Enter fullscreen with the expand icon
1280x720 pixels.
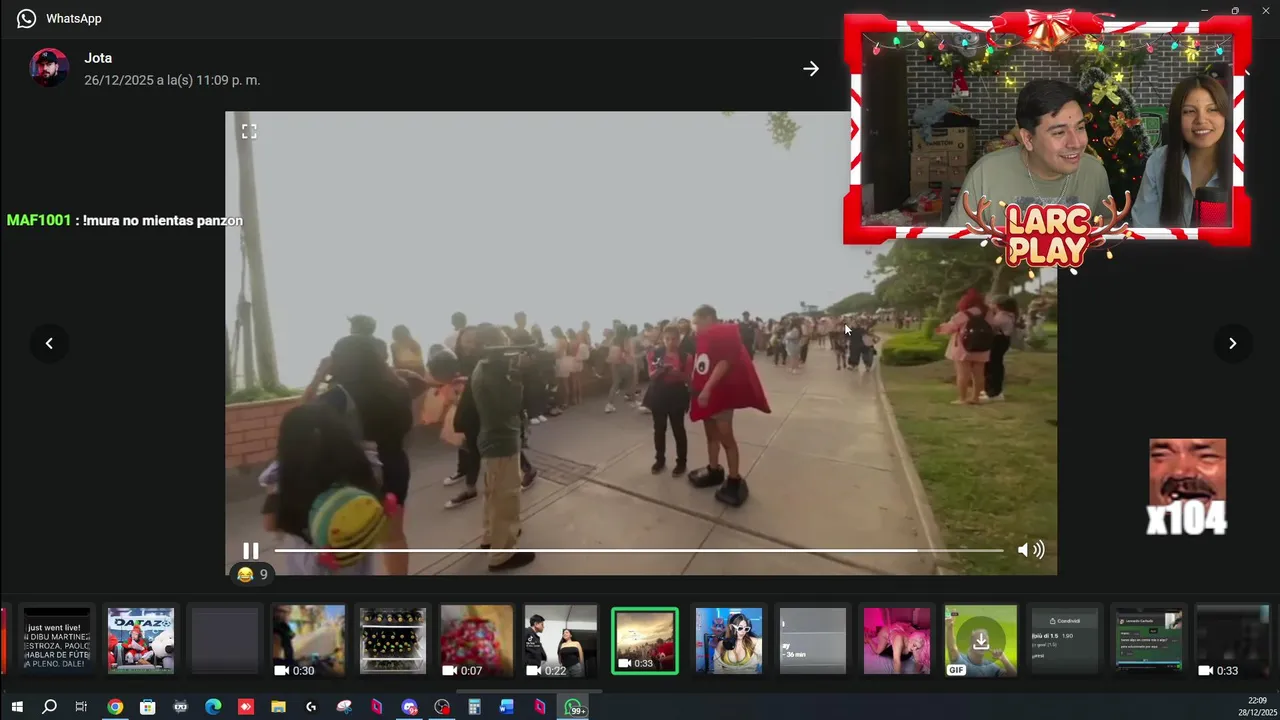click(249, 131)
